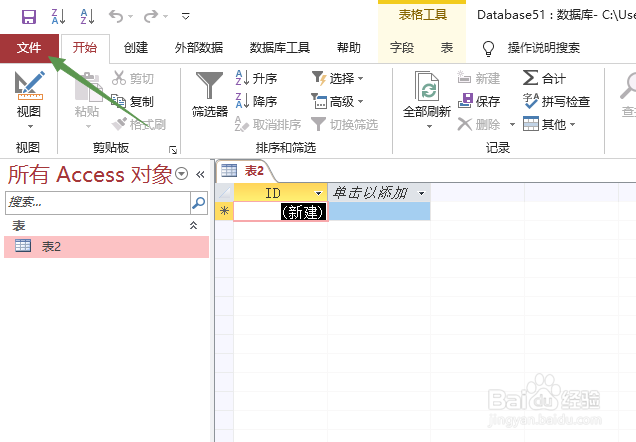
Task: Click the 筛选器 funnel icon
Action: (x=209, y=86)
